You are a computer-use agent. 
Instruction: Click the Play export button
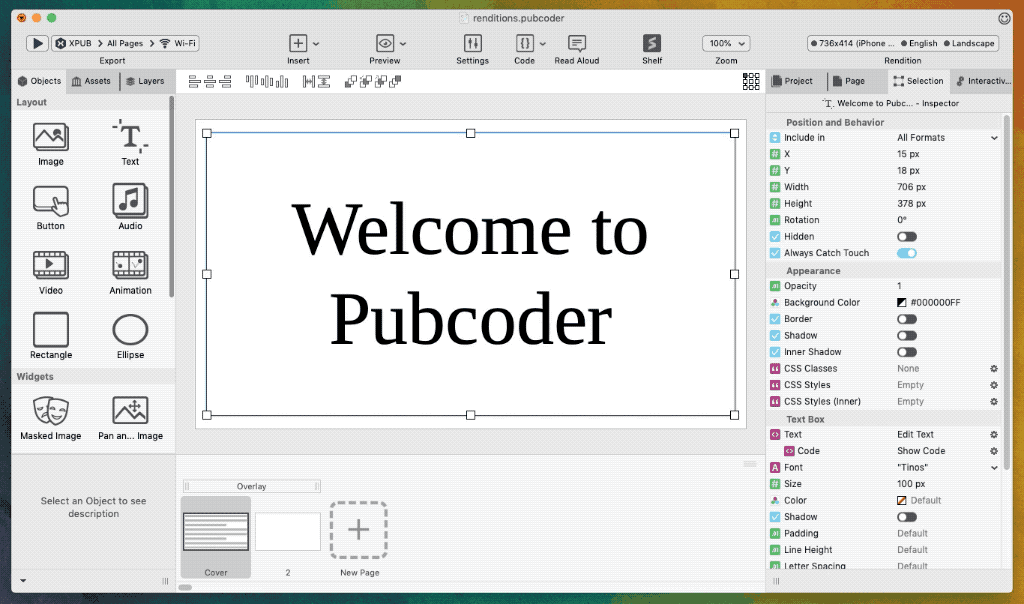tap(37, 43)
